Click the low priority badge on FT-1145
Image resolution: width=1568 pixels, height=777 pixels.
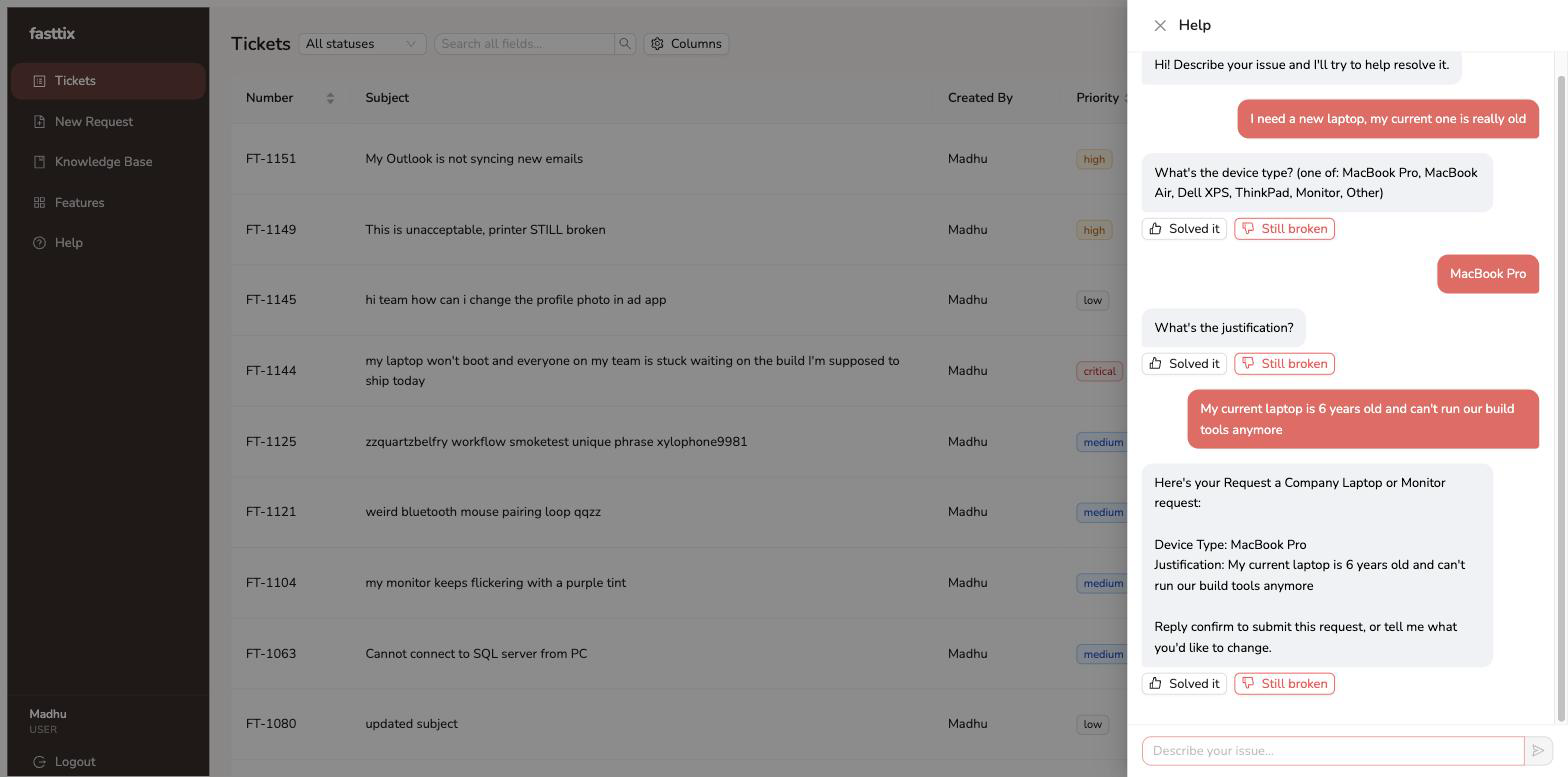1092,300
